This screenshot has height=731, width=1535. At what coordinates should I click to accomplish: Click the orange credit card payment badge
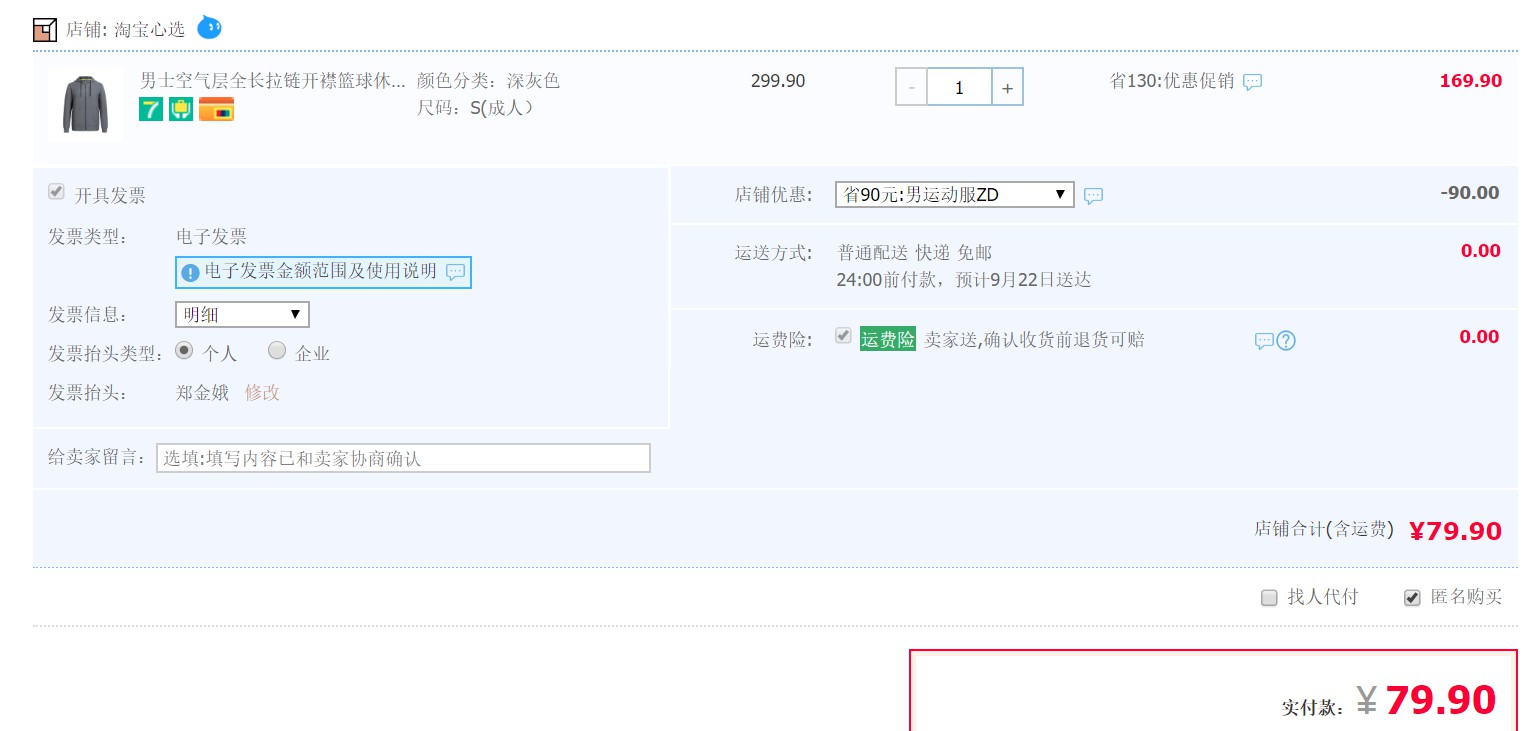[216, 109]
